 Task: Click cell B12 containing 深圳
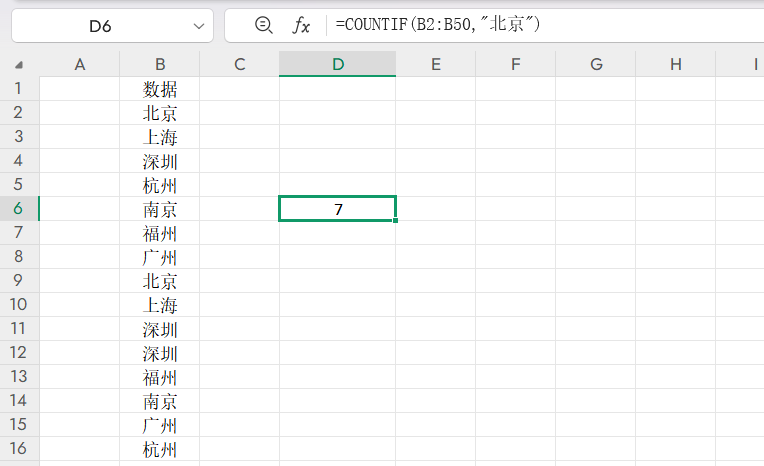160,352
